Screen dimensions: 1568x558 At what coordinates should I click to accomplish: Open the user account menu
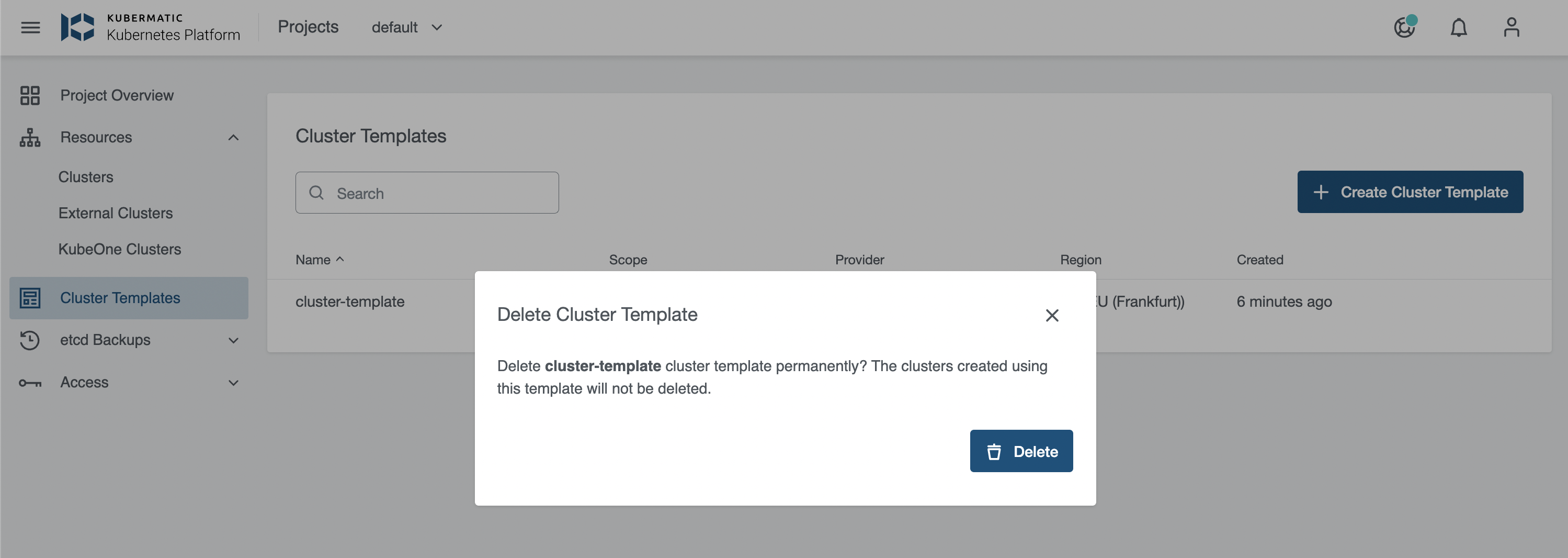[1512, 27]
